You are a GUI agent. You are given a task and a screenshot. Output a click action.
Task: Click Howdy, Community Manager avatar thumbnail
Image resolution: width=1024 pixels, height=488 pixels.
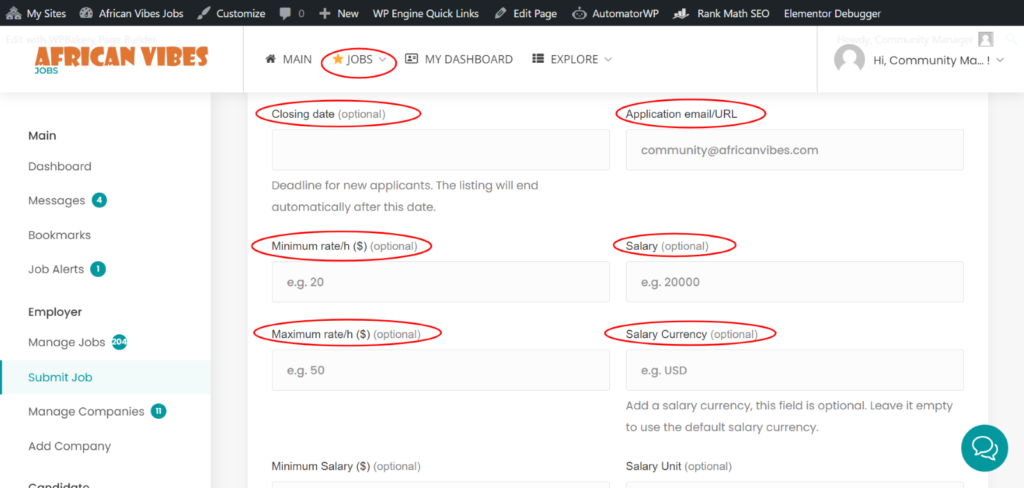coord(985,39)
